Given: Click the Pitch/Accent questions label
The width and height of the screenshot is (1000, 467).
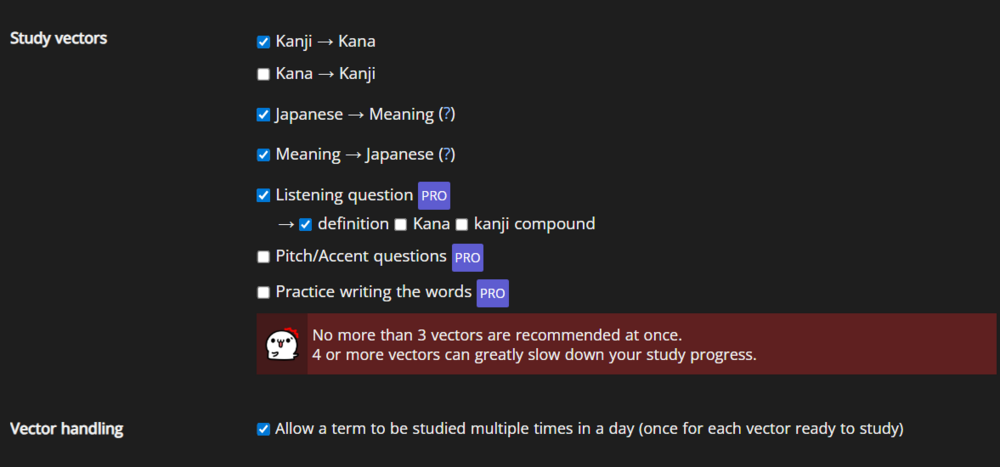Looking at the screenshot, I should (x=361, y=257).
